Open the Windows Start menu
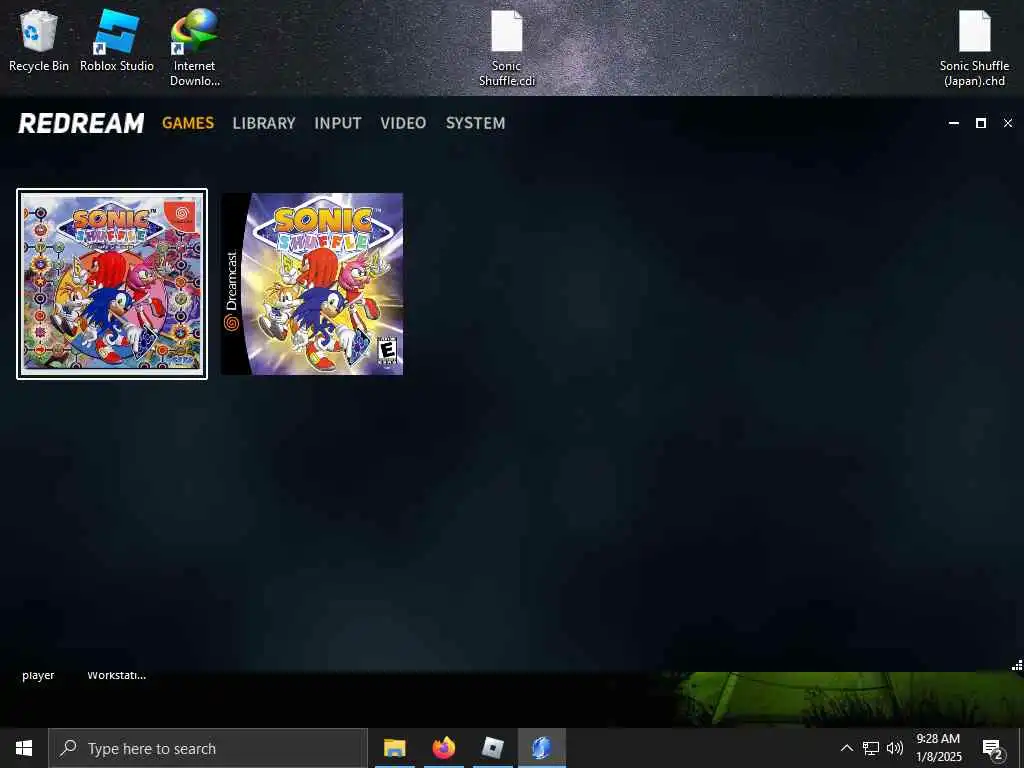This screenshot has height=768, width=1024. click(24, 748)
